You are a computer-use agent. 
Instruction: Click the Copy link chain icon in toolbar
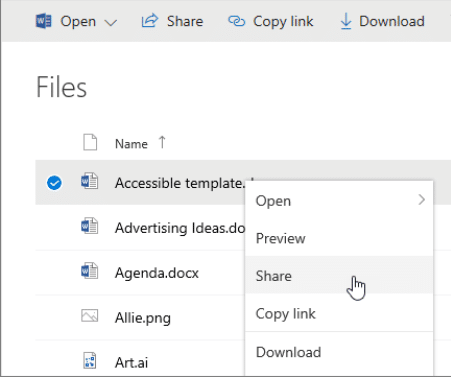click(x=236, y=21)
